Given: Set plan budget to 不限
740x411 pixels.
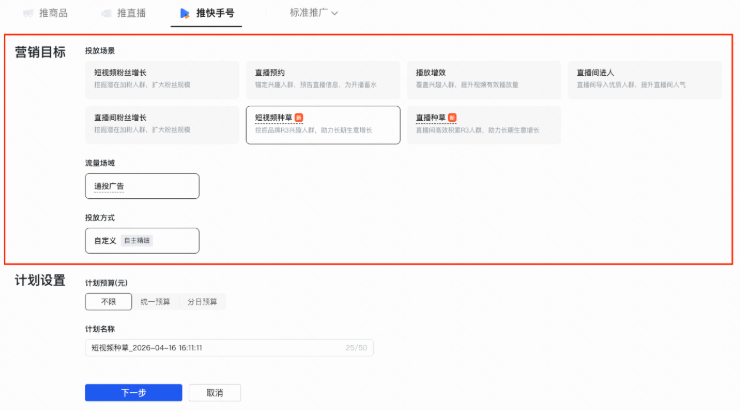Looking at the screenshot, I should click(109, 302).
